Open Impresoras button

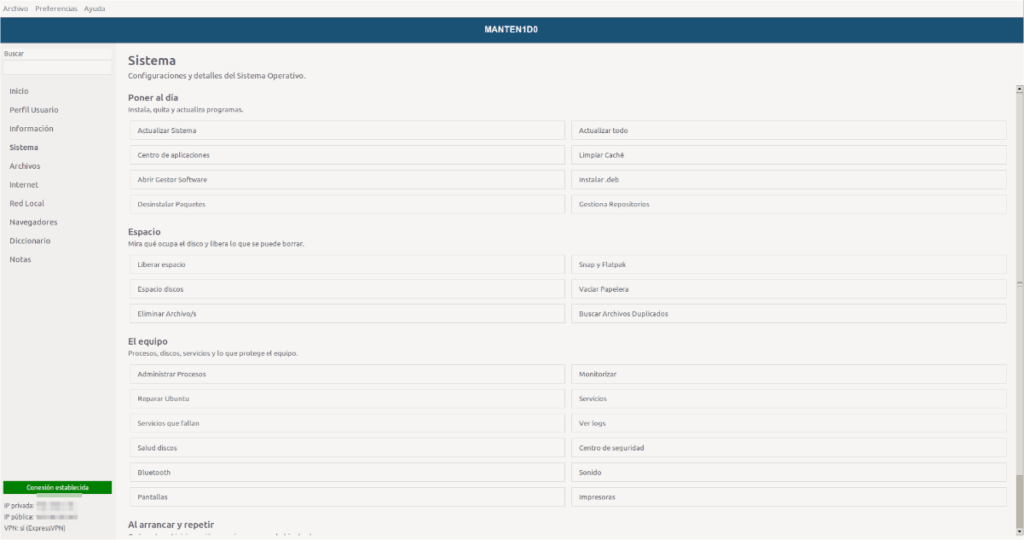pos(788,497)
